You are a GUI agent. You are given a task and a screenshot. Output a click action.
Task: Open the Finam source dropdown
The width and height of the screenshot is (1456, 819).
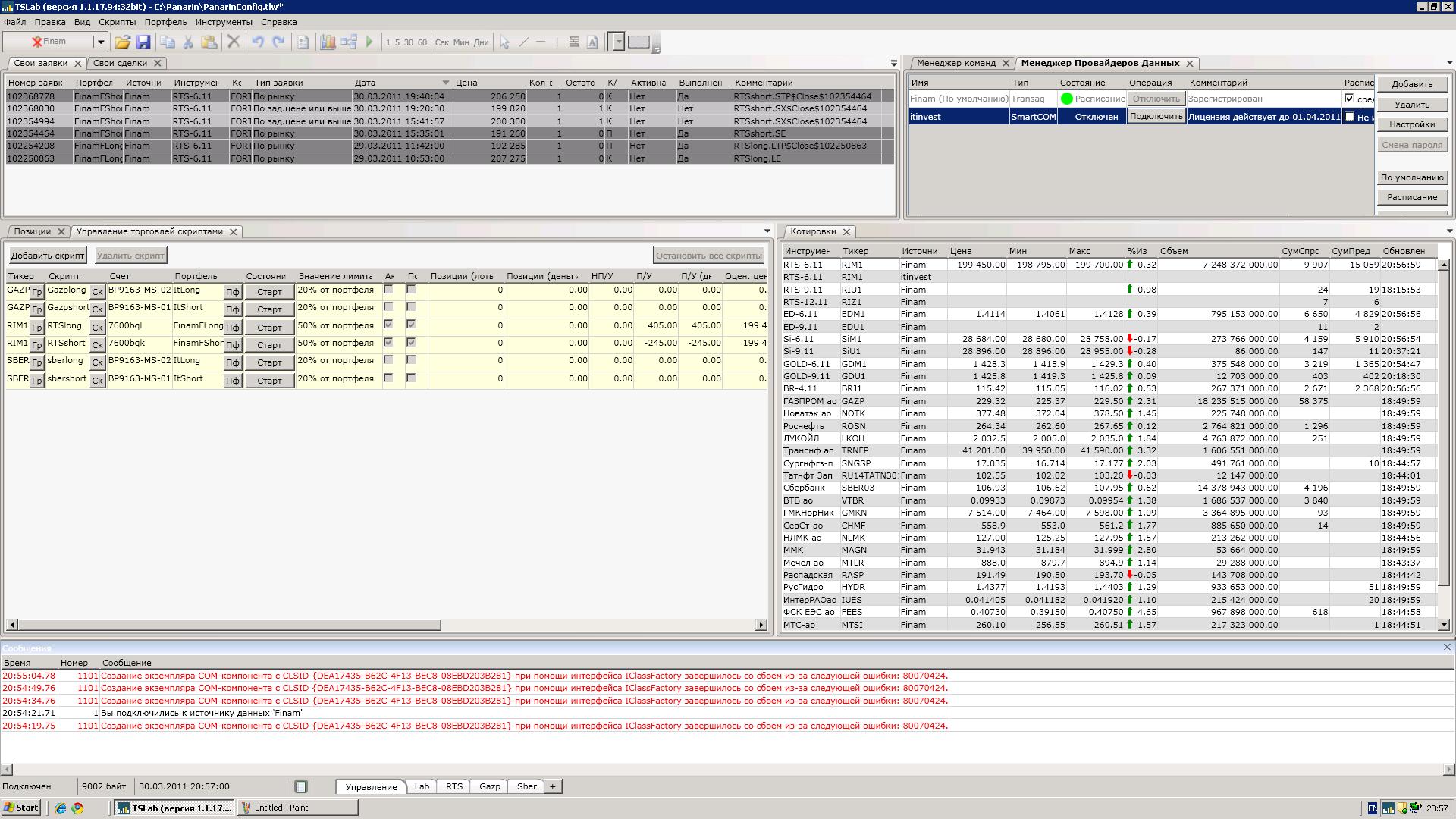(x=100, y=42)
